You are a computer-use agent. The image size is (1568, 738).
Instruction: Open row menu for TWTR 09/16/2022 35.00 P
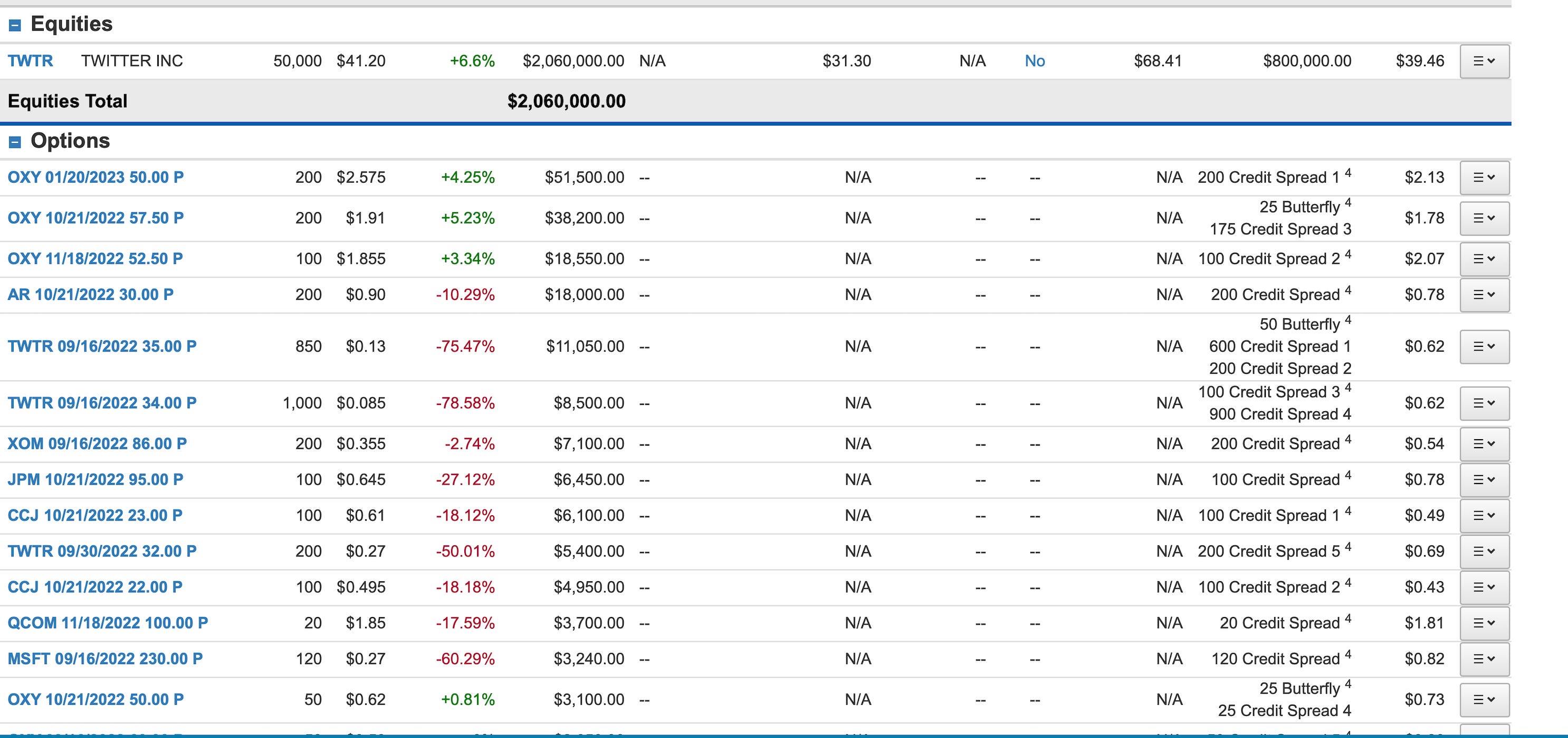tap(1484, 346)
